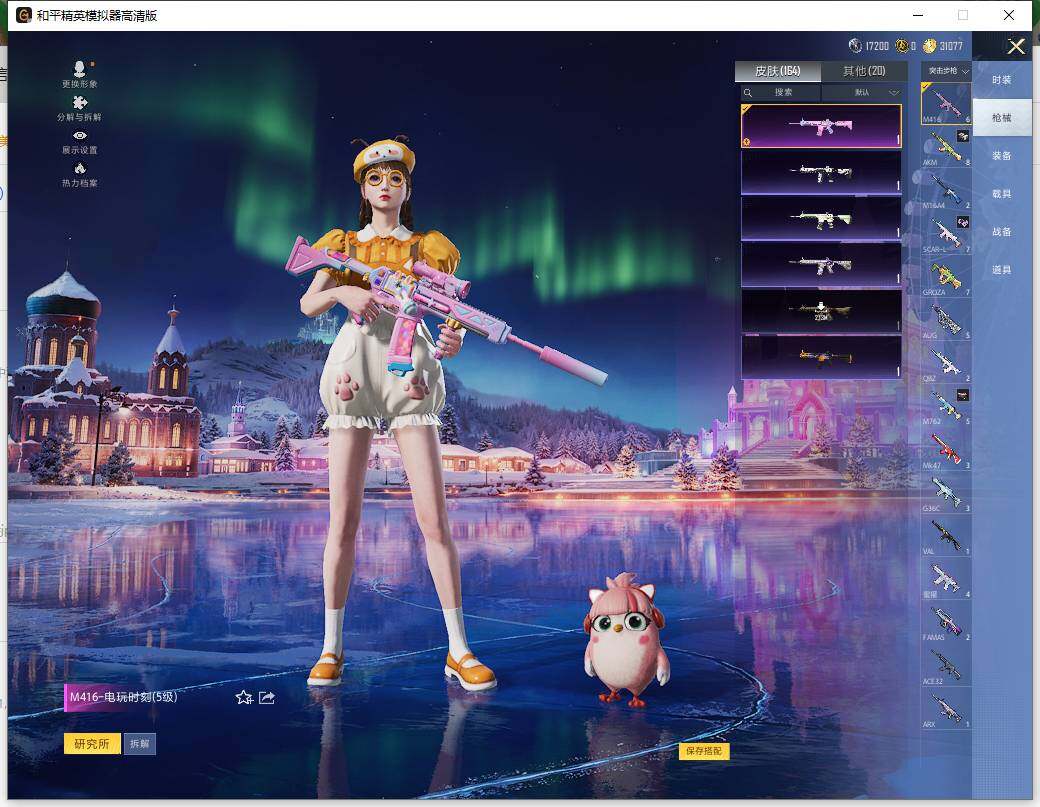Select the second white patterned skin card
Image resolution: width=1040 pixels, height=807 pixels.
tap(821, 172)
